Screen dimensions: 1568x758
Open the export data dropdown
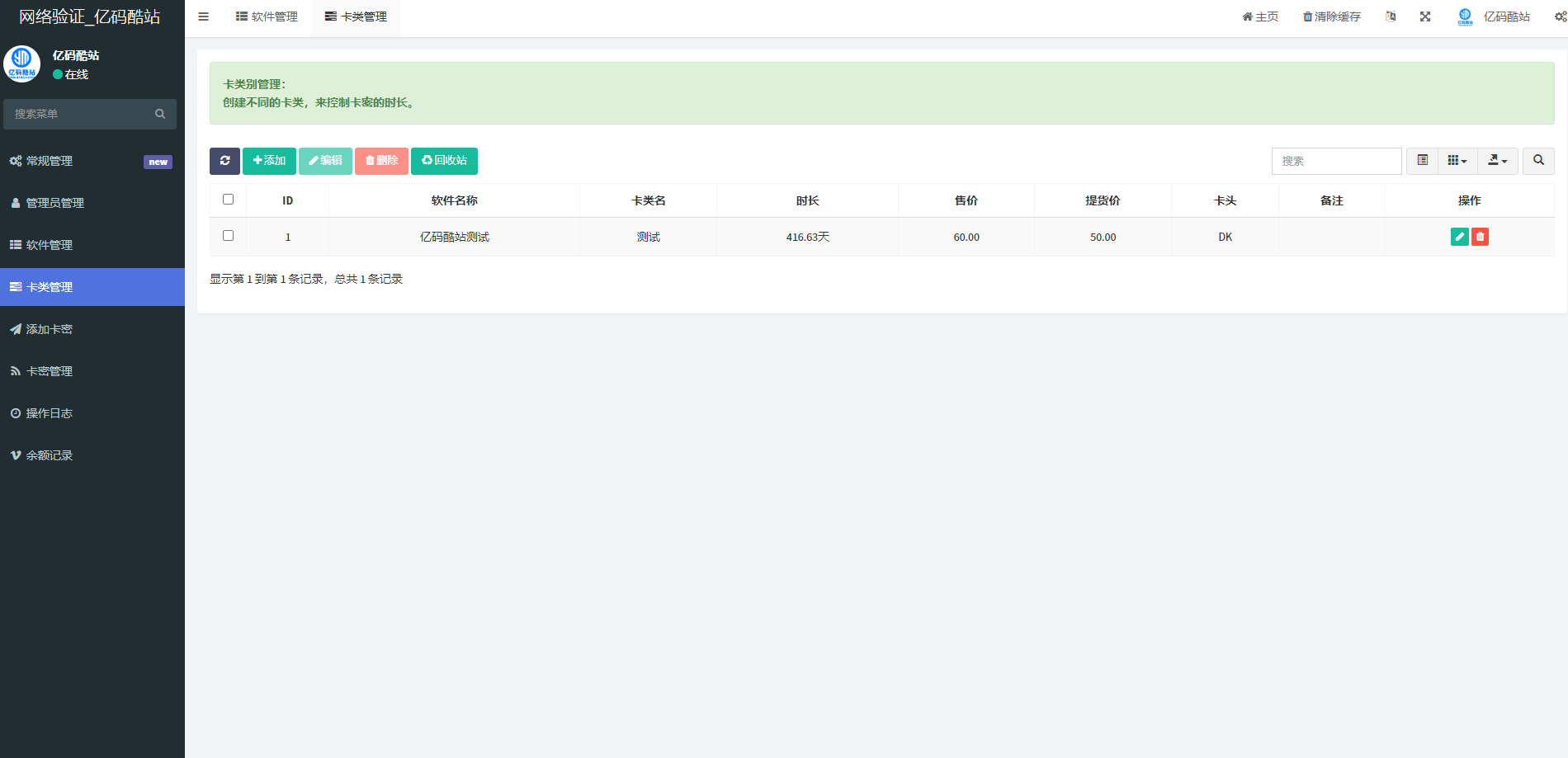coord(1497,161)
